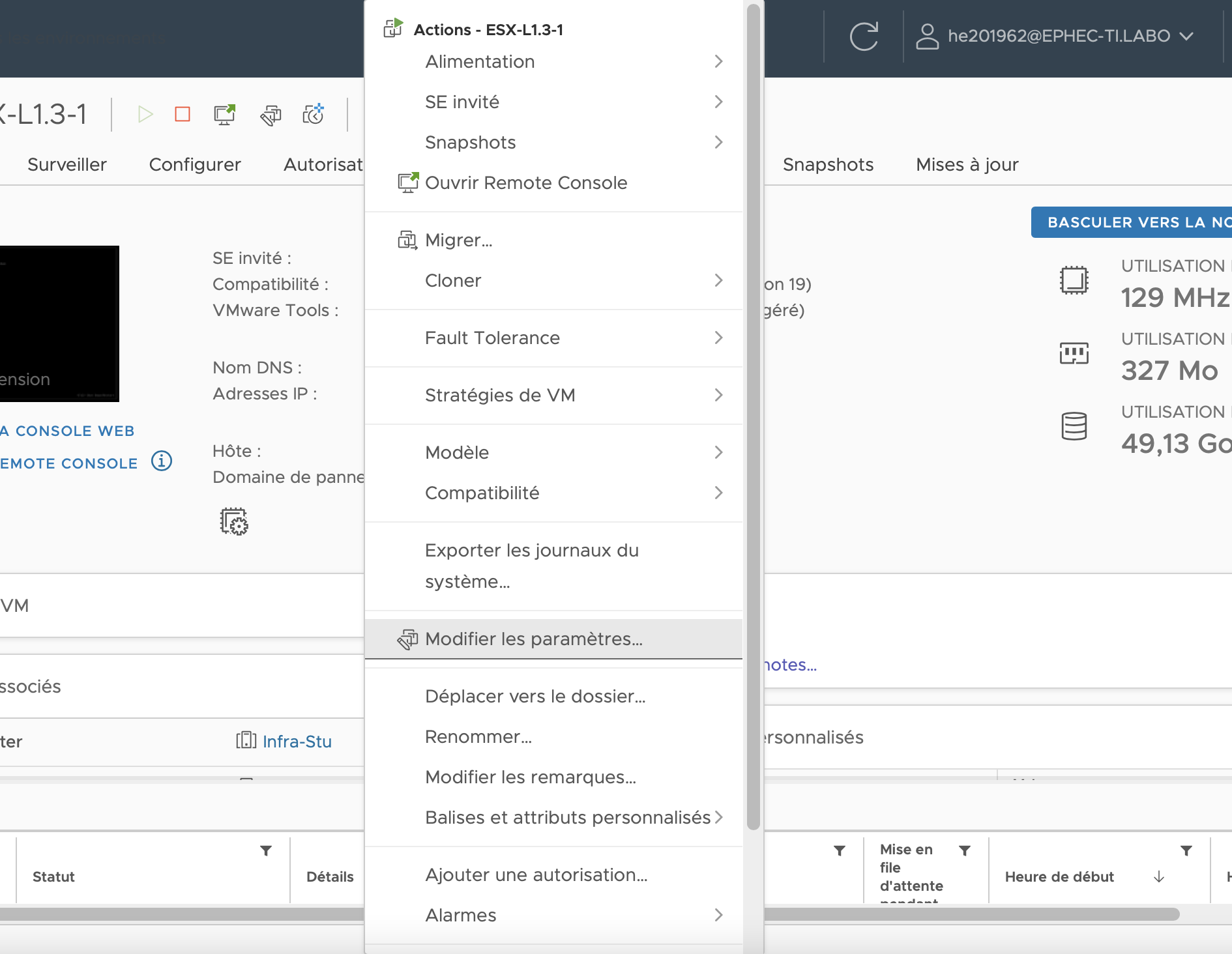The width and height of the screenshot is (1232, 954).
Task: Open the VM console thumbnail preview
Action: (x=59, y=323)
